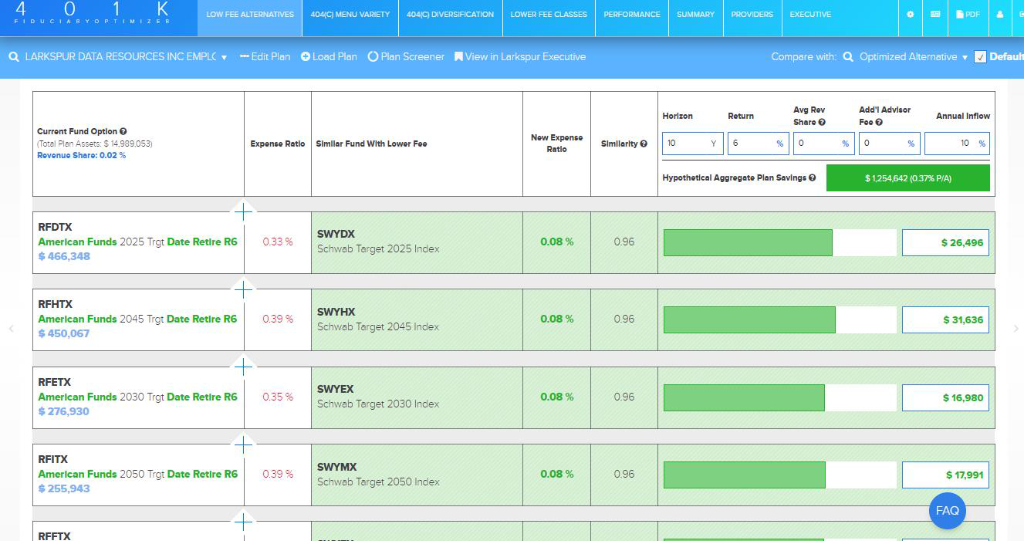
Task: Click the Similarity help question icon
Action: tap(643, 144)
